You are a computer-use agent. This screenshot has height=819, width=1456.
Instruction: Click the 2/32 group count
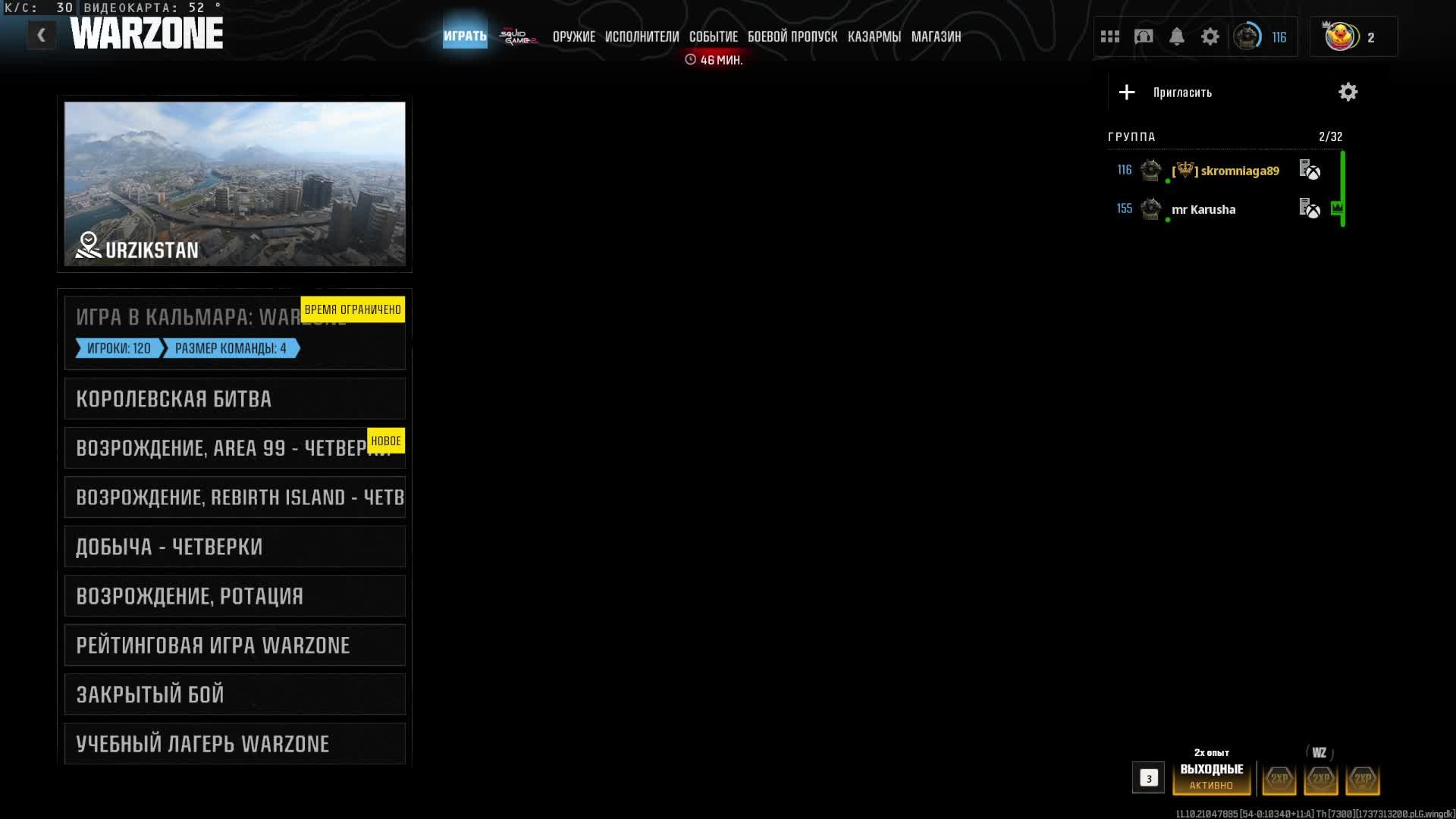click(1331, 137)
